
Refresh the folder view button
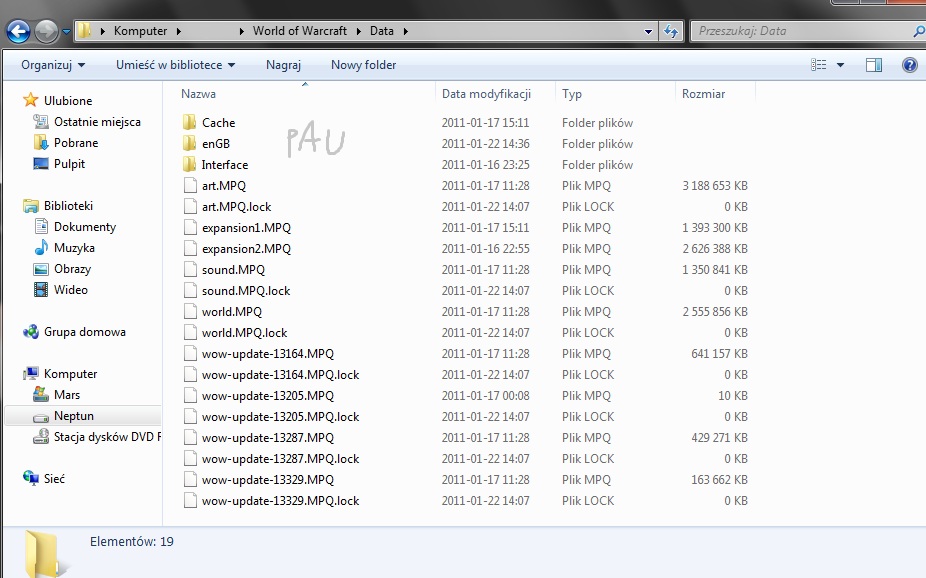[671, 31]
